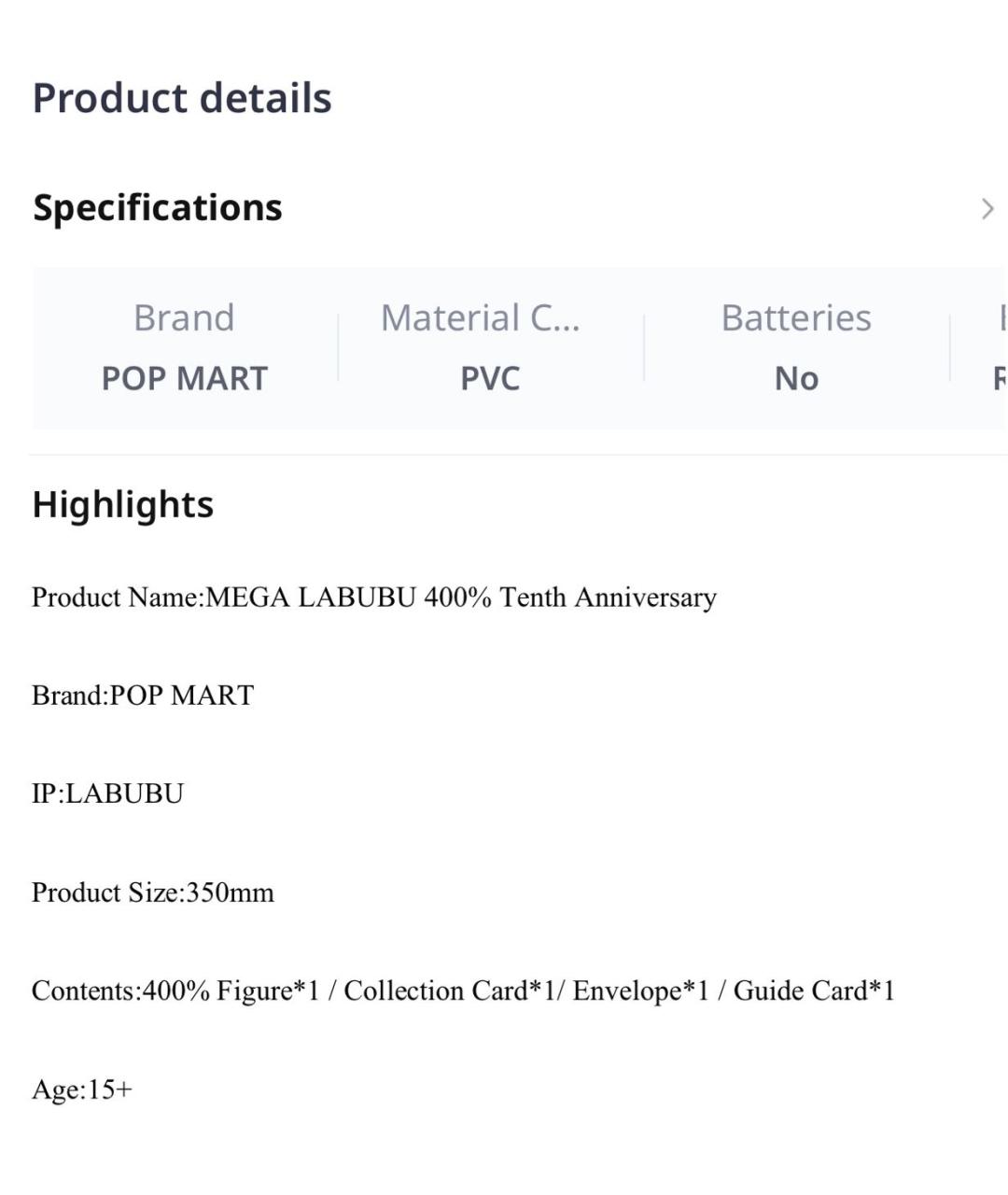The height and width of the screenshot is (1195, 1008).
Task: Click the Brand:POP MART highlight line
Action: coord(143,696)
